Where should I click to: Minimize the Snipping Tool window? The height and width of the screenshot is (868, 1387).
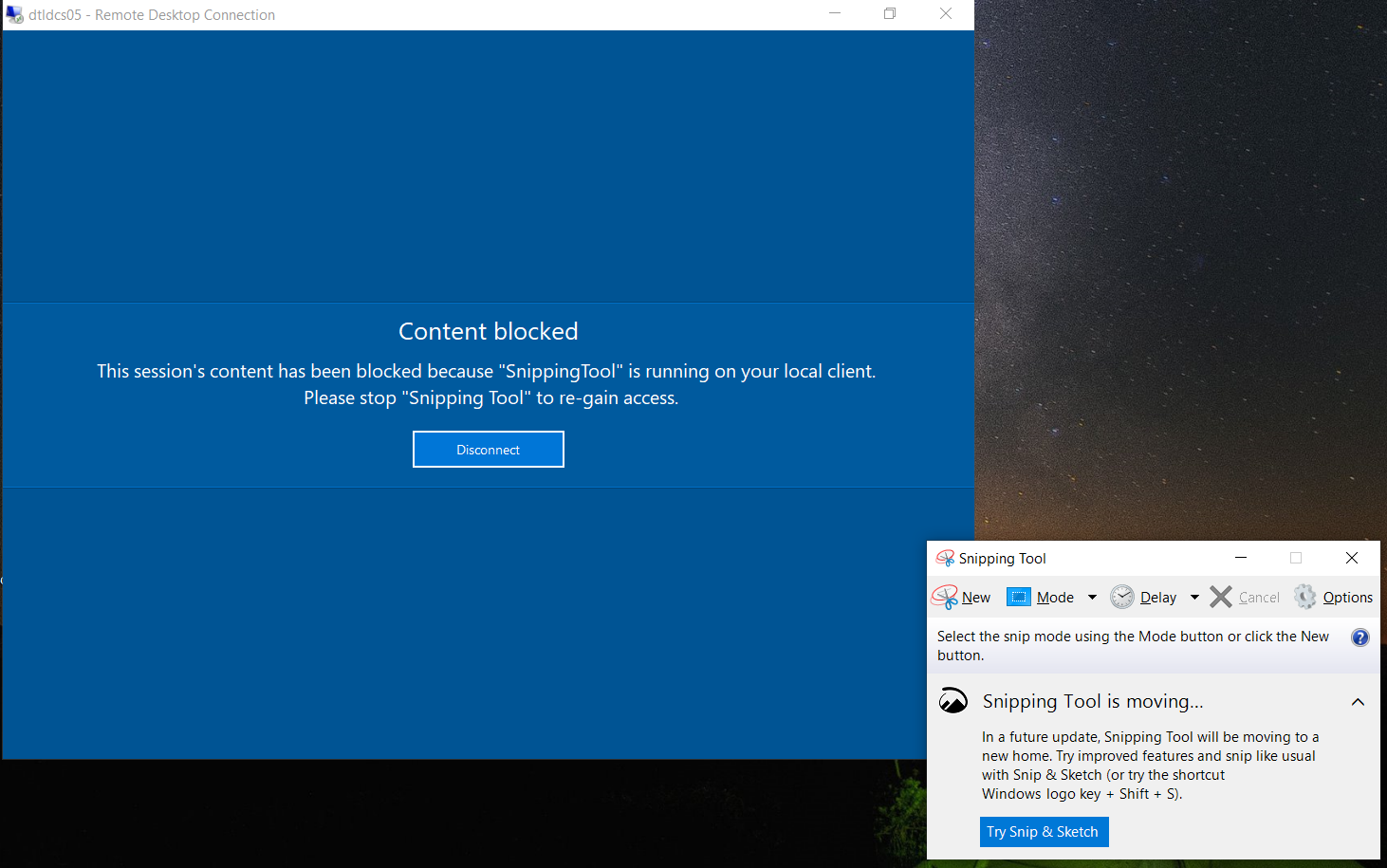1241,558
